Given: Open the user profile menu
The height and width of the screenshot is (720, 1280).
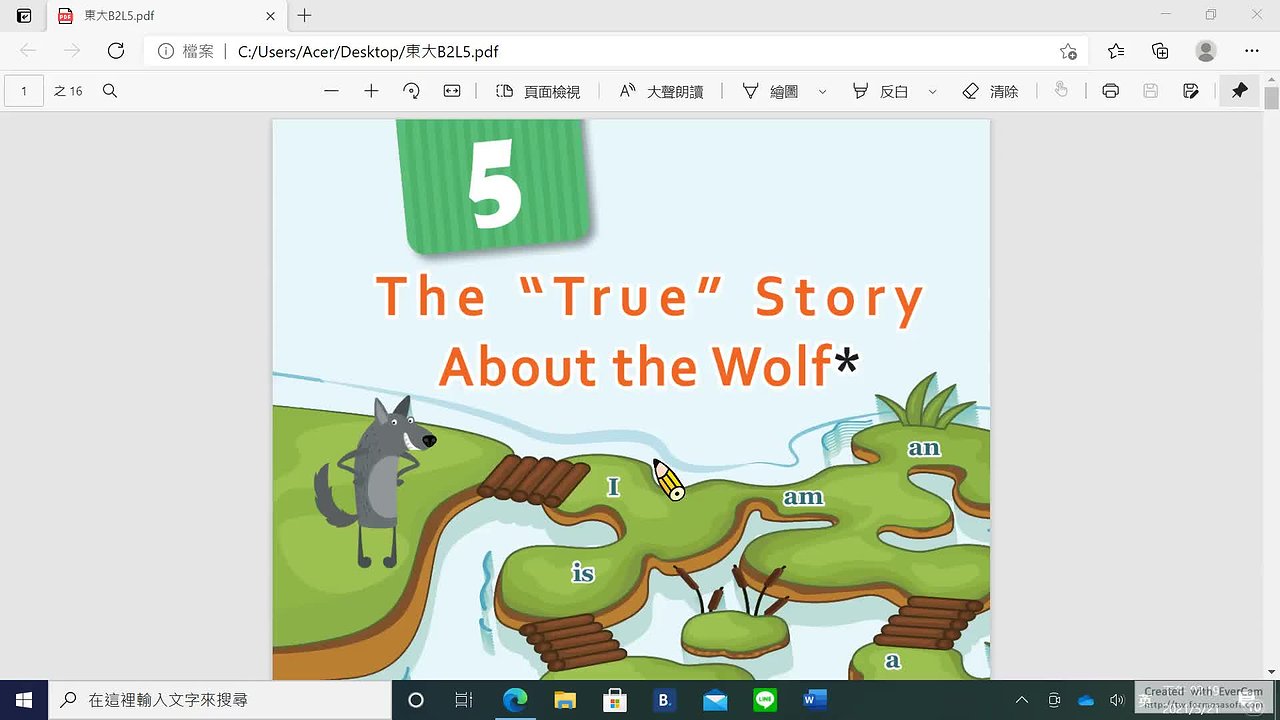Looking at the screenshot, I should click(x=1206, y=51).
